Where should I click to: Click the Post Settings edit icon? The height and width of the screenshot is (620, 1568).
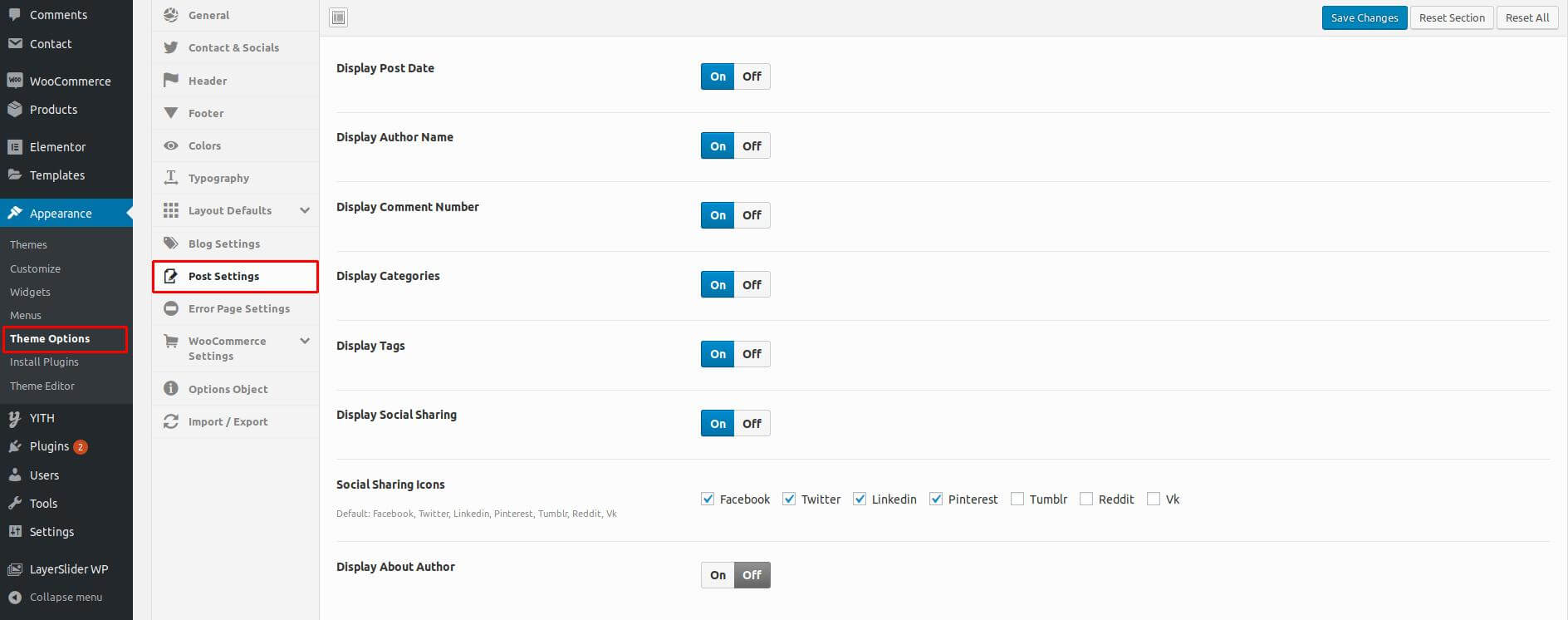pos(170,276)
